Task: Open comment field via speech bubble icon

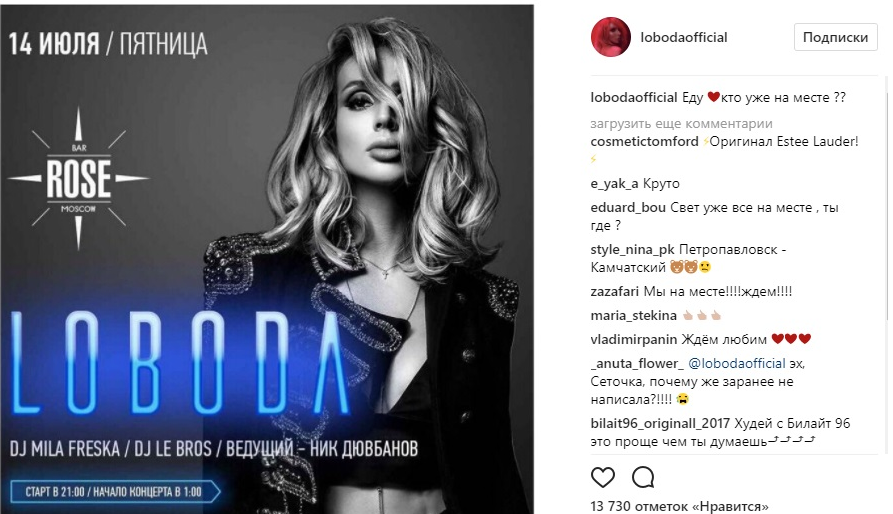Action: pos(643,477)
